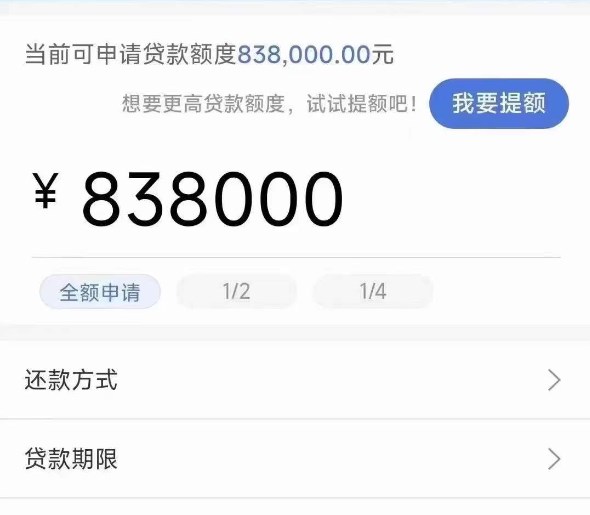
Task: Choose the 1/2 amount option
Action: (236, 292)
